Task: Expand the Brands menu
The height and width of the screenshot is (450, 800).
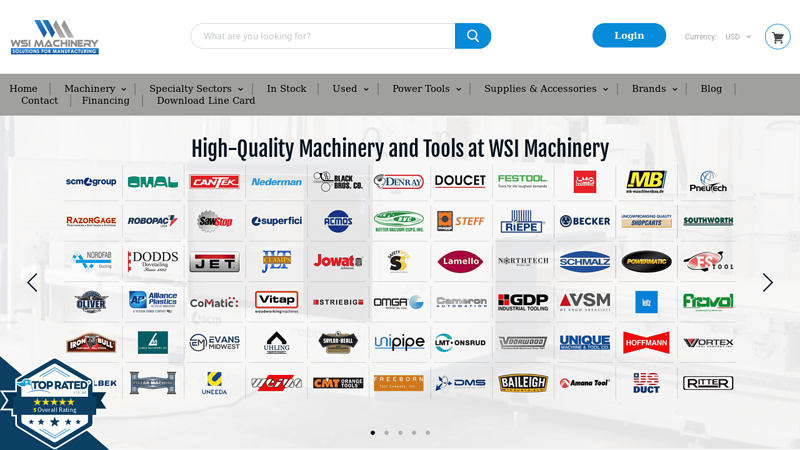Action: pyautogui.click(x=655, y=89)
